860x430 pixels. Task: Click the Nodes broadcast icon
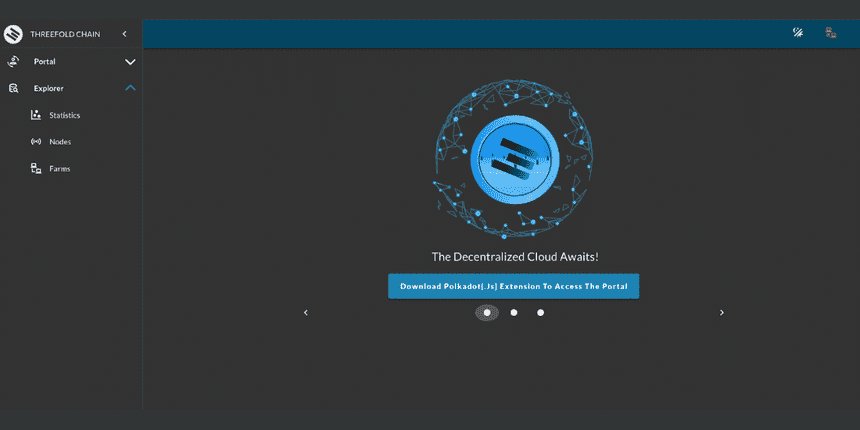pyautogui.click(x=36, y=142)
